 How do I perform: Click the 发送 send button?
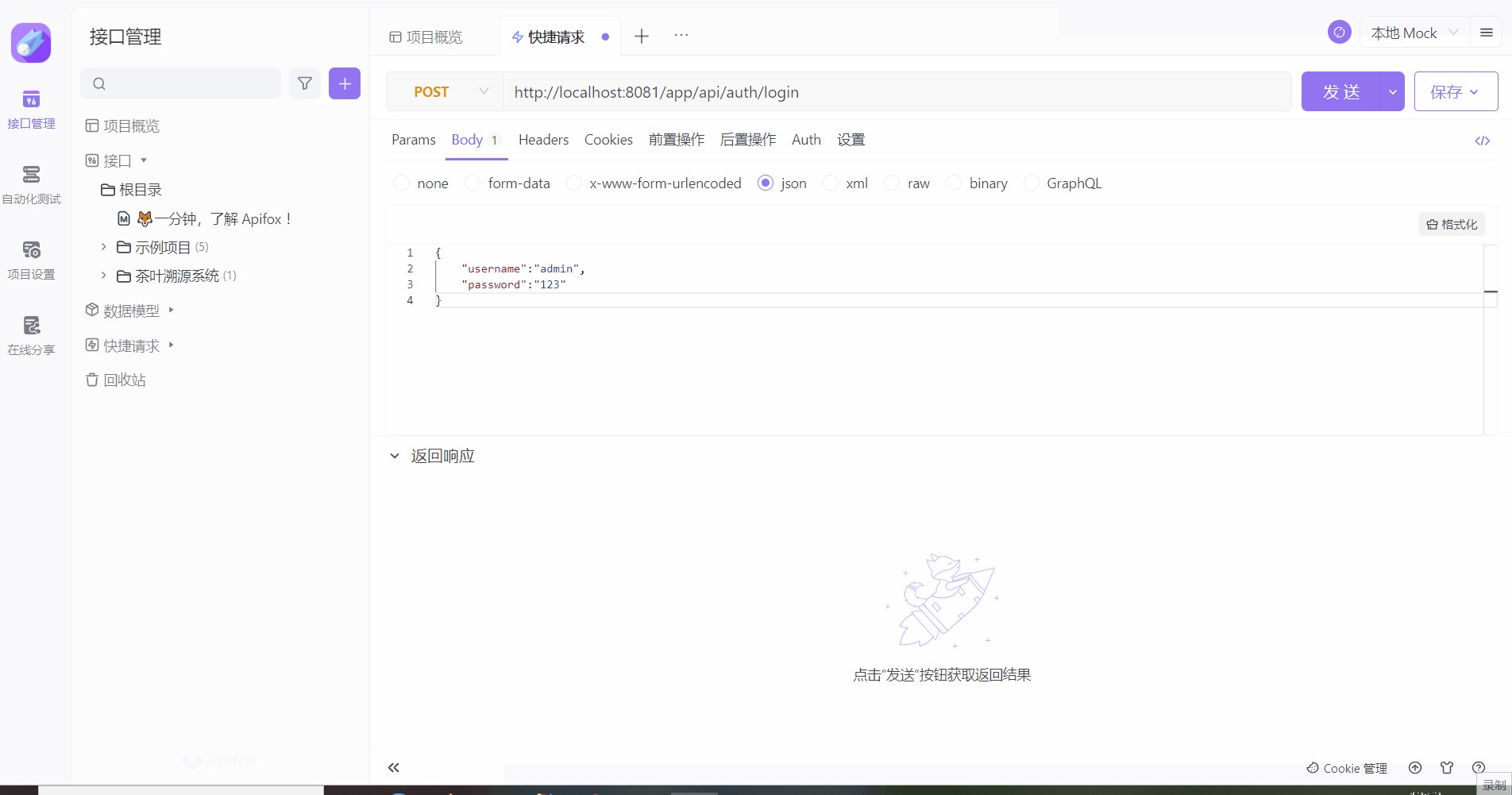point(1340,92)
